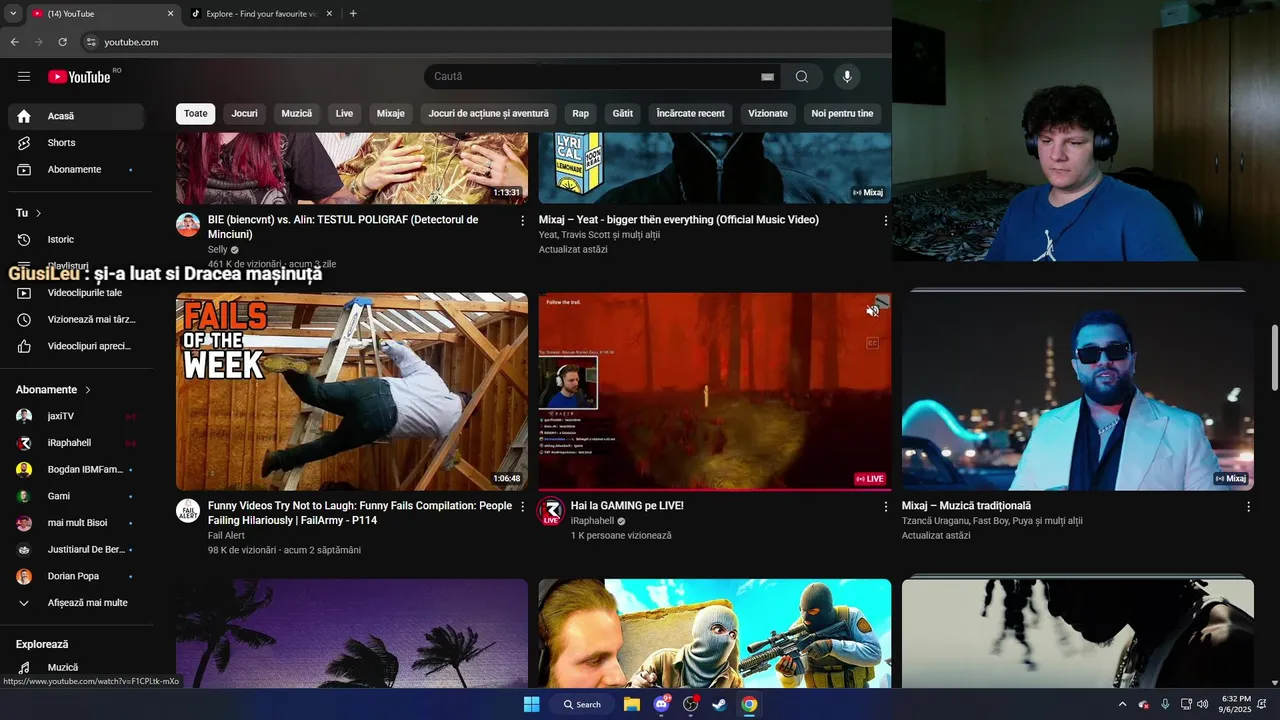Open options menu for Funny Fails video

click(x=522, y=507)
